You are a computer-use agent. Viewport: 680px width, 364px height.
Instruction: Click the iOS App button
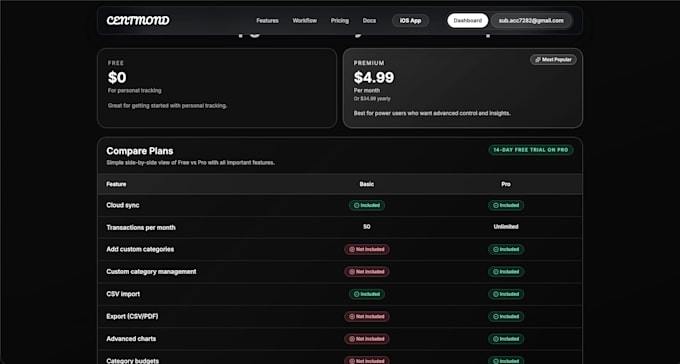[x=410, y=20]
